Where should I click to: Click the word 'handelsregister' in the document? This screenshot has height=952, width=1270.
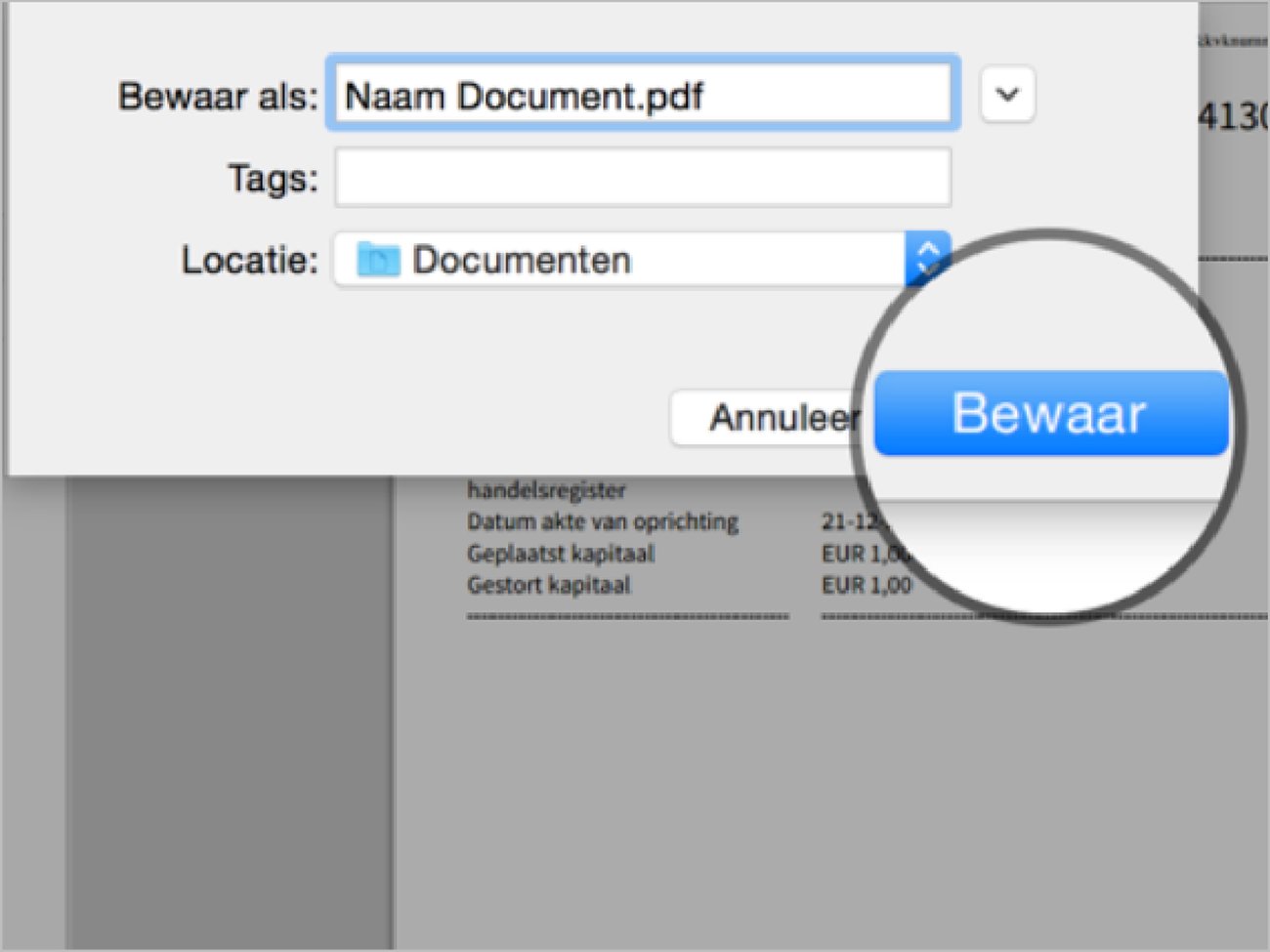pos(546,490)
